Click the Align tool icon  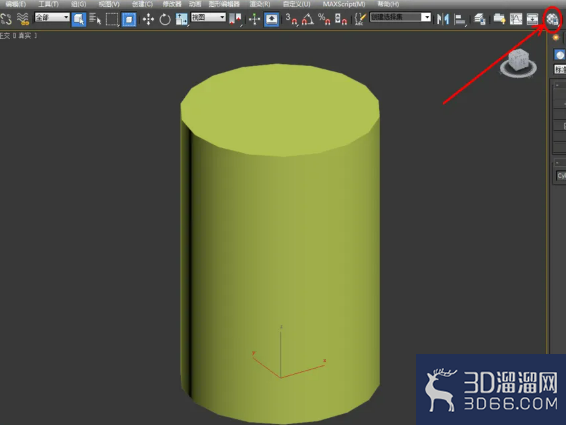[x=460, y=19]
